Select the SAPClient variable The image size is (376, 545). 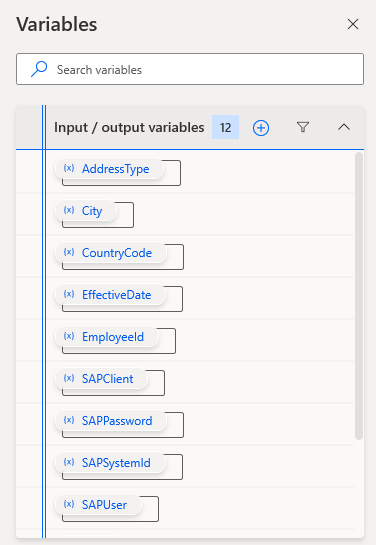101,379
